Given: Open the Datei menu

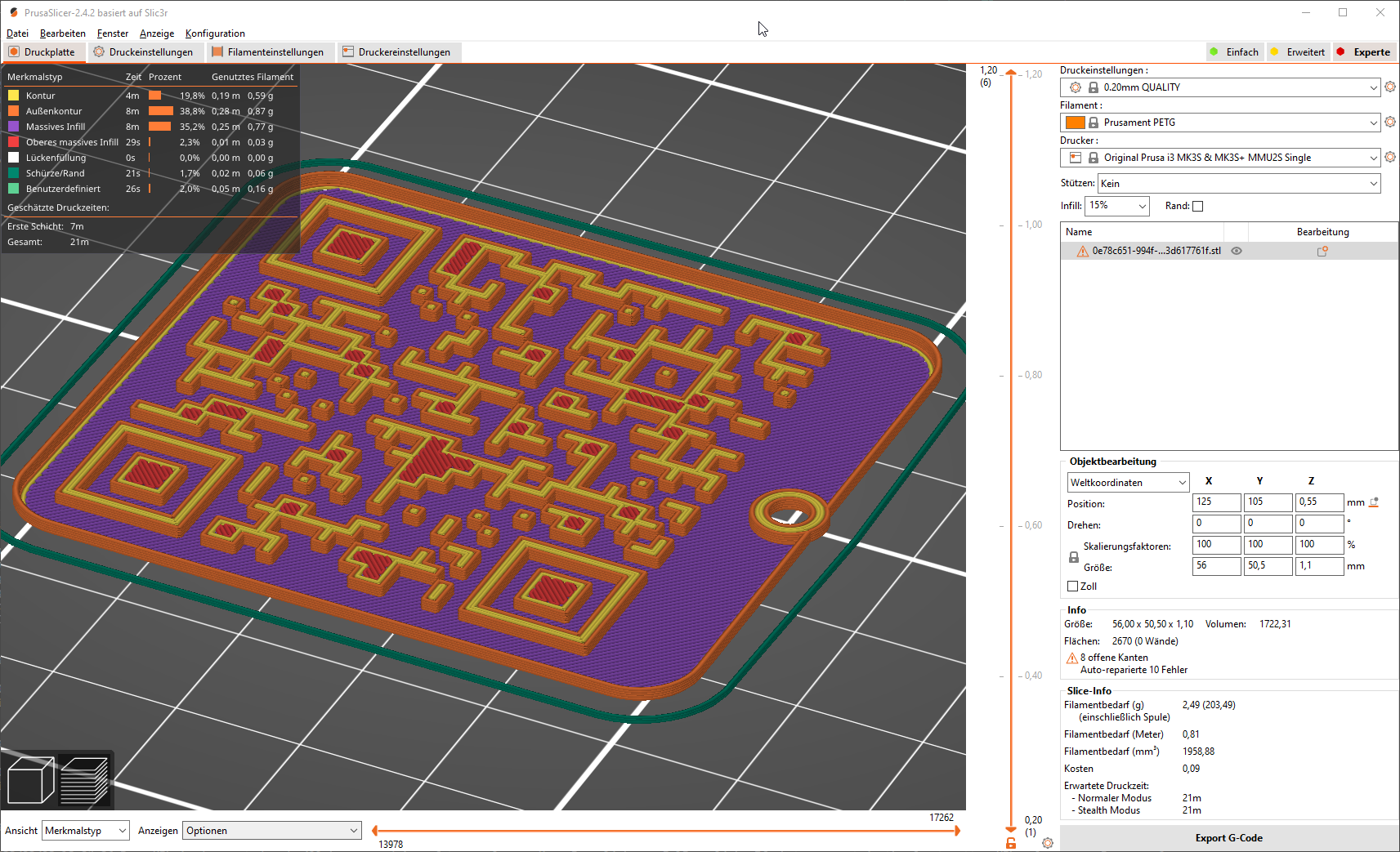Looking at the screenshot, I should pyautogui.click(x=17, y=33).
